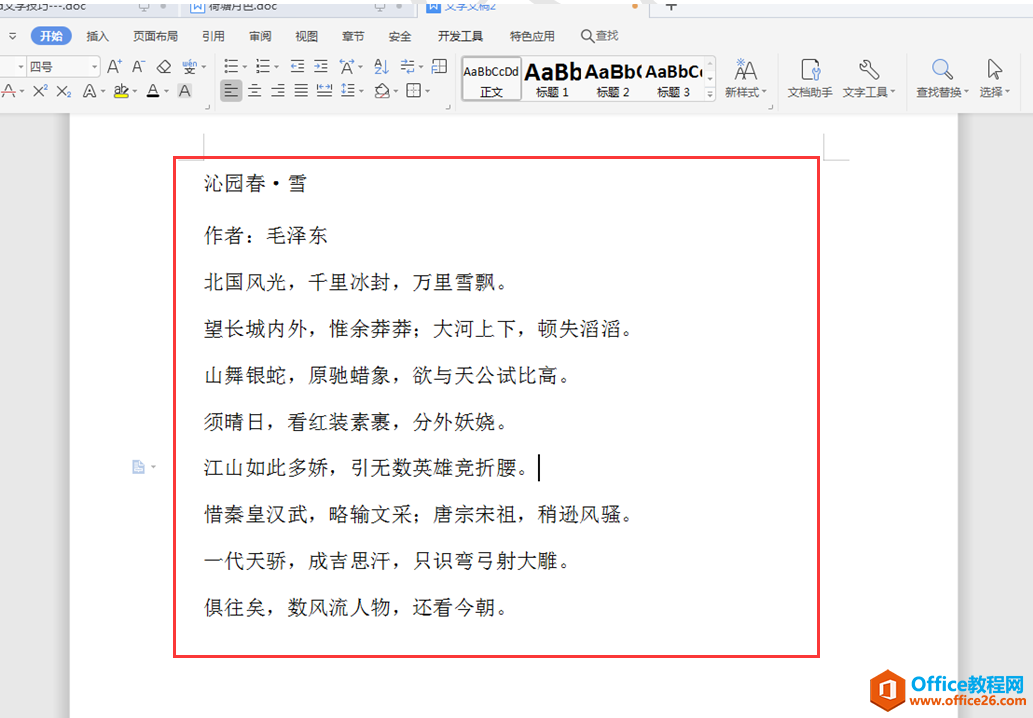This screenshot has height=718, width=1033.
Task: Expand the bulleted list options arrow
Action: point(244,67)
